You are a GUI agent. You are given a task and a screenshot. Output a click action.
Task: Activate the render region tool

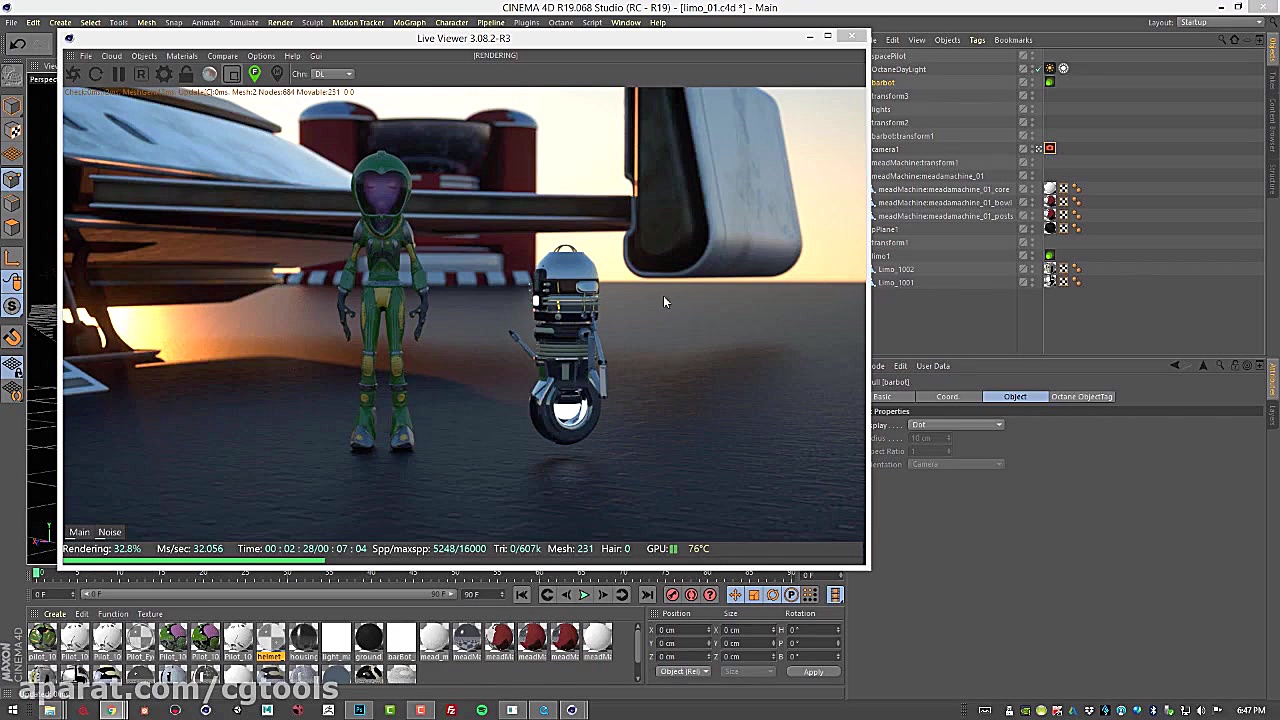tap(232, 74)
